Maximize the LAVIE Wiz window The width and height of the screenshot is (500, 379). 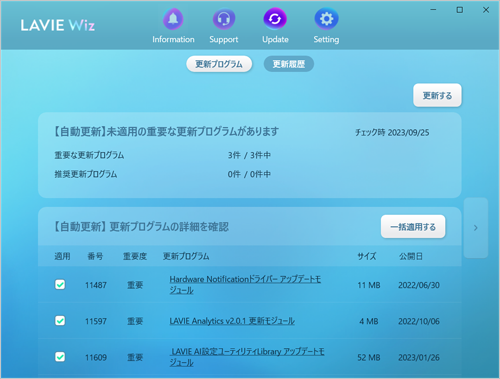tap(460, 10)
